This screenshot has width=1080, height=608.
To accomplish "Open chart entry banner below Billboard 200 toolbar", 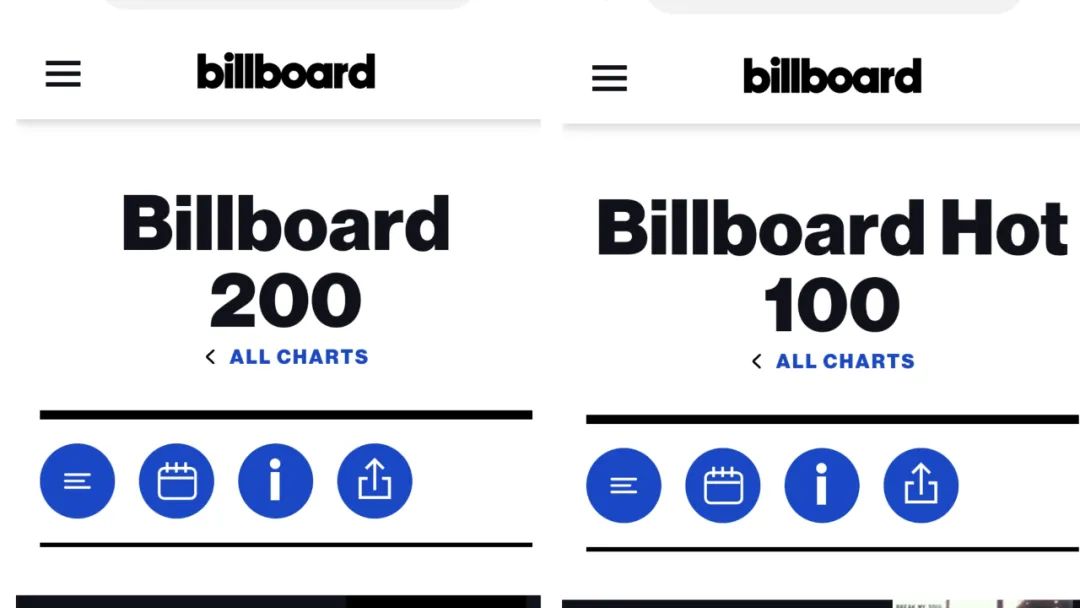I will point(278,602).
